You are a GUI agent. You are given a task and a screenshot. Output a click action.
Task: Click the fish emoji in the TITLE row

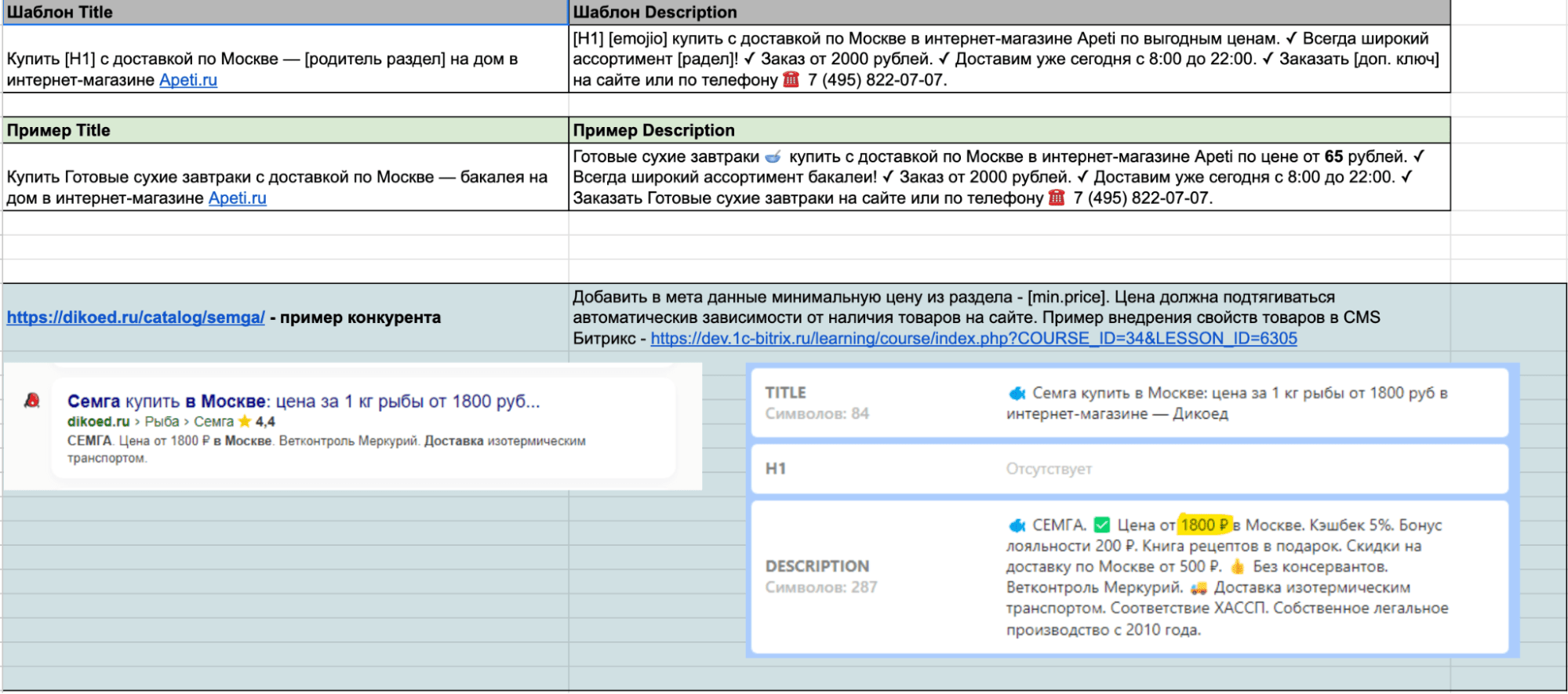(x=1017, y=393)
